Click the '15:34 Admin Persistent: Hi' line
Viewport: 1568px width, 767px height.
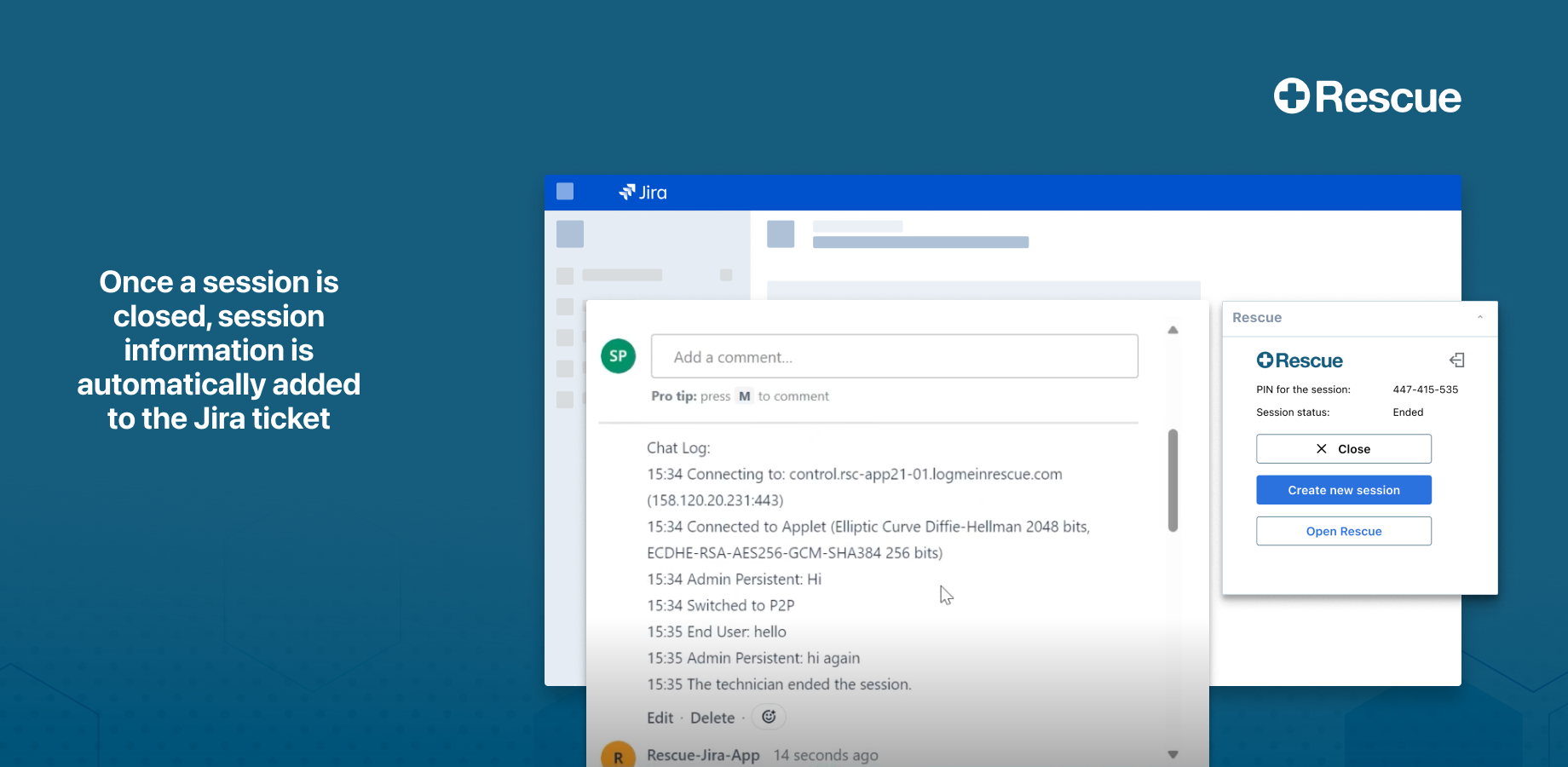(x=734, y=579)
